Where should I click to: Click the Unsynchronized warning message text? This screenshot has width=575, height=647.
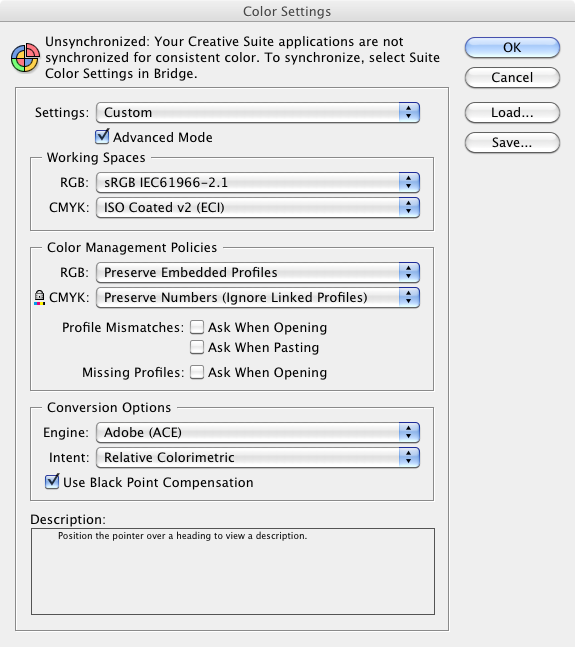243,57
